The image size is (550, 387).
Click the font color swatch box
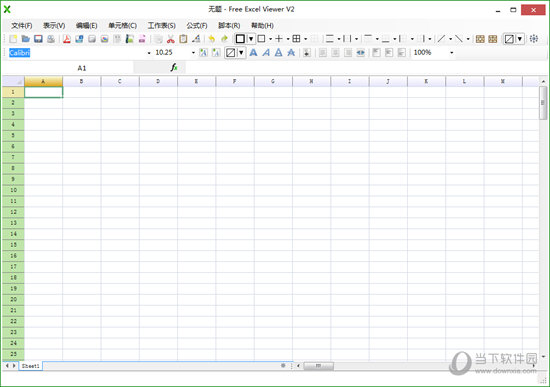[x=230, y=53]
